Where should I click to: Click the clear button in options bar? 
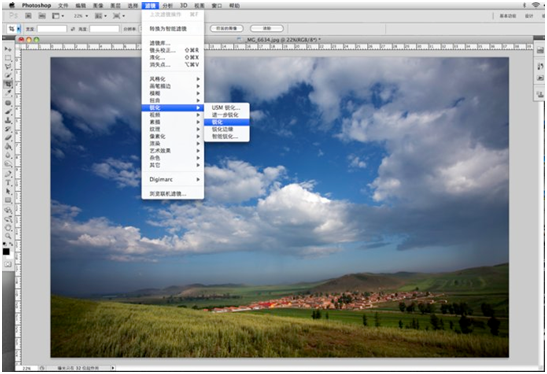[x=267, y=28]
